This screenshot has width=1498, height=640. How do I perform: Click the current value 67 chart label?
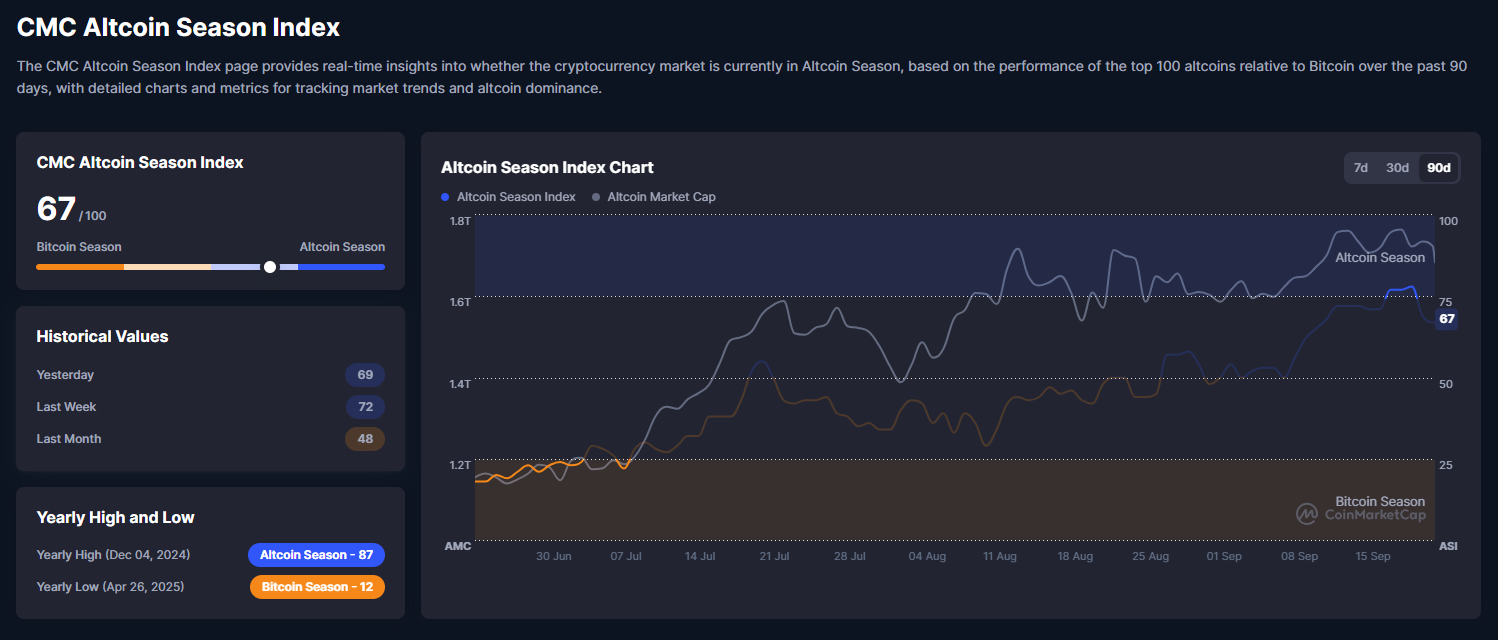click(x=1446, y=319)
